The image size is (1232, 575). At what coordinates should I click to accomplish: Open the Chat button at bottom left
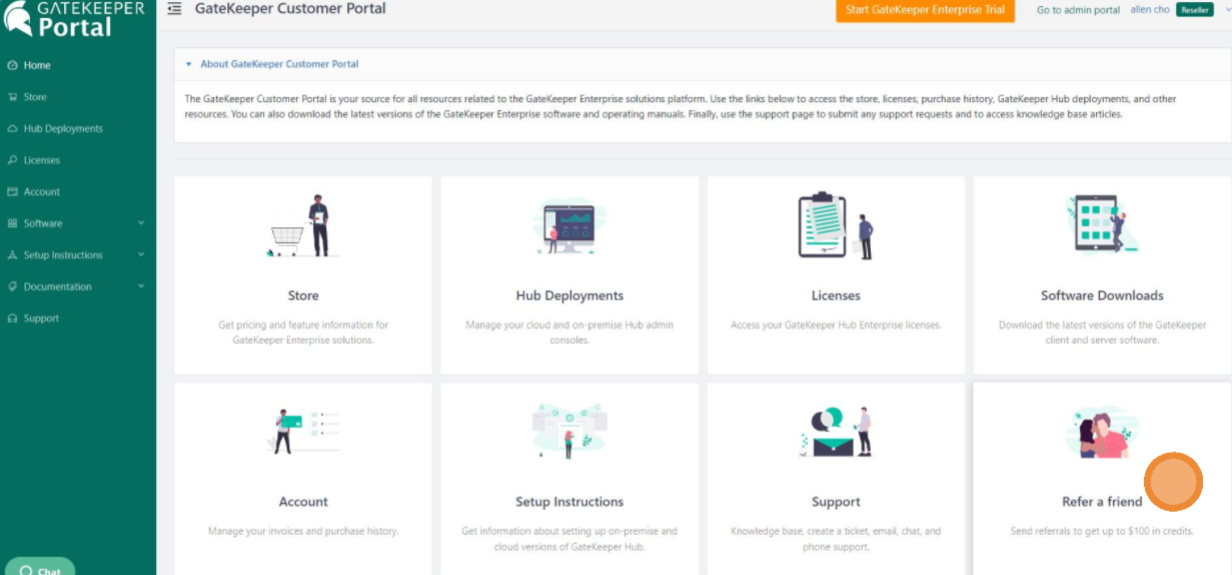tap(39, 567)
